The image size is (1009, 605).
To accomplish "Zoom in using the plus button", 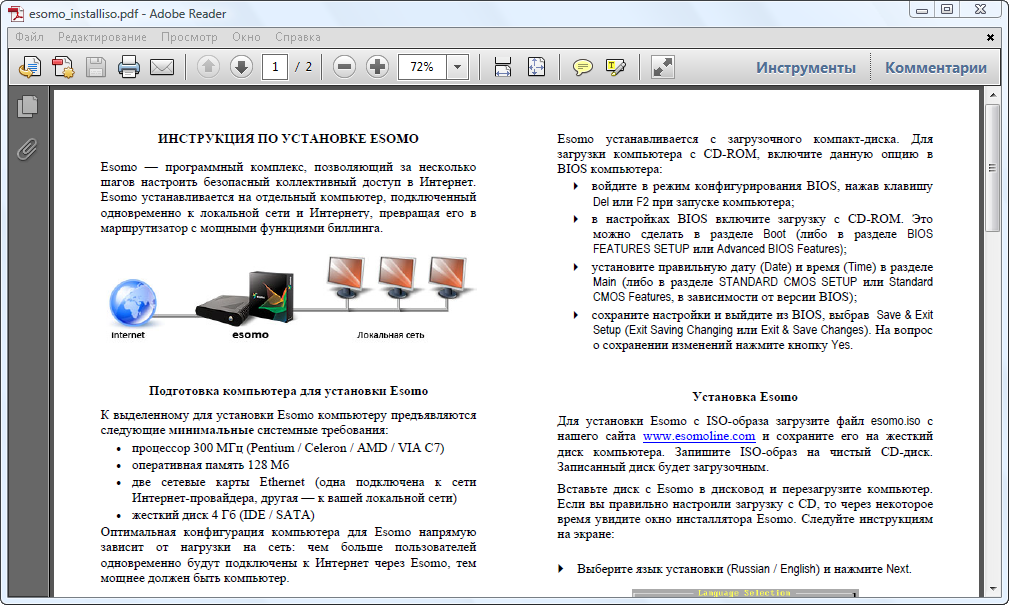I will [x=378, y=67].
